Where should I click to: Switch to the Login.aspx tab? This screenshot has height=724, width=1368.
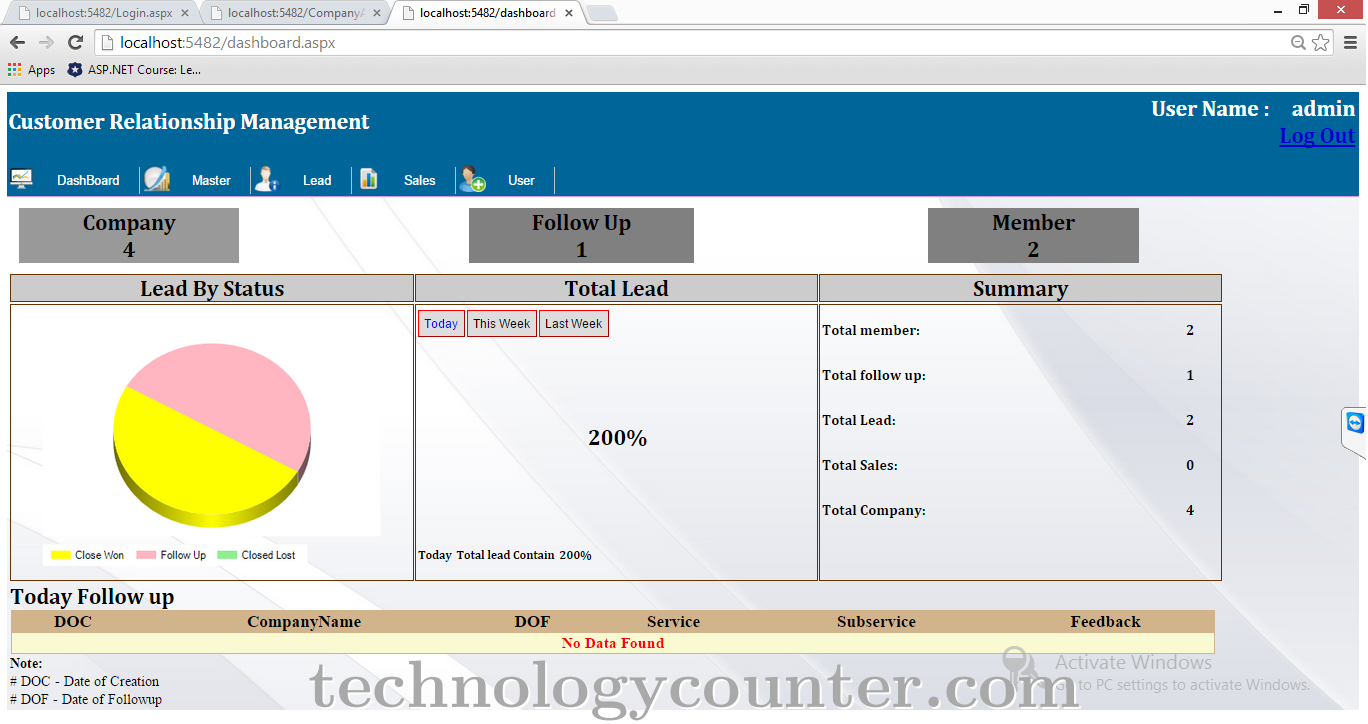pyautogui.click(x=104, y=13)
